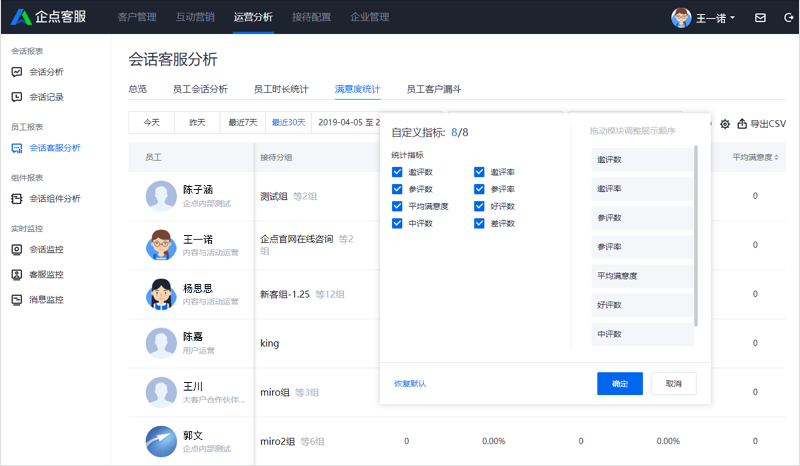
Task: Select the 昨天 date filter
Action: [x=197, y=122]
